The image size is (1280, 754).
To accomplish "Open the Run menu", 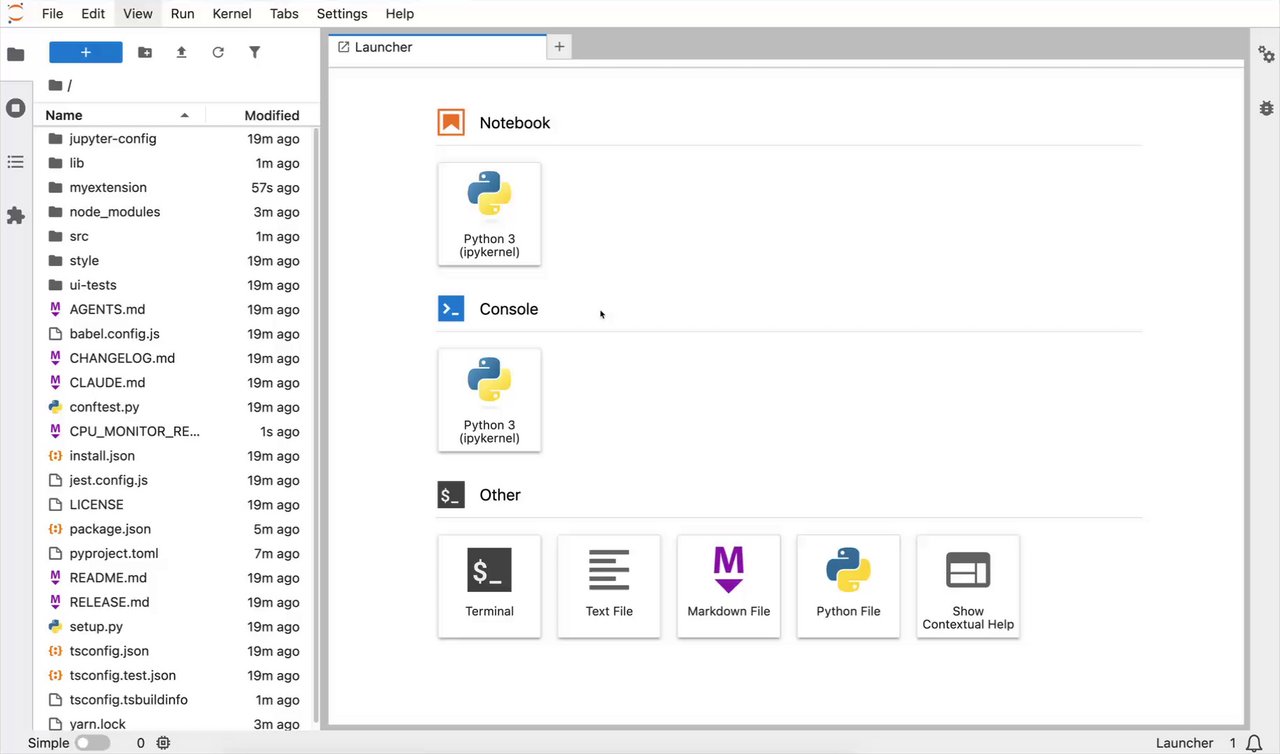I will (182, 14).
